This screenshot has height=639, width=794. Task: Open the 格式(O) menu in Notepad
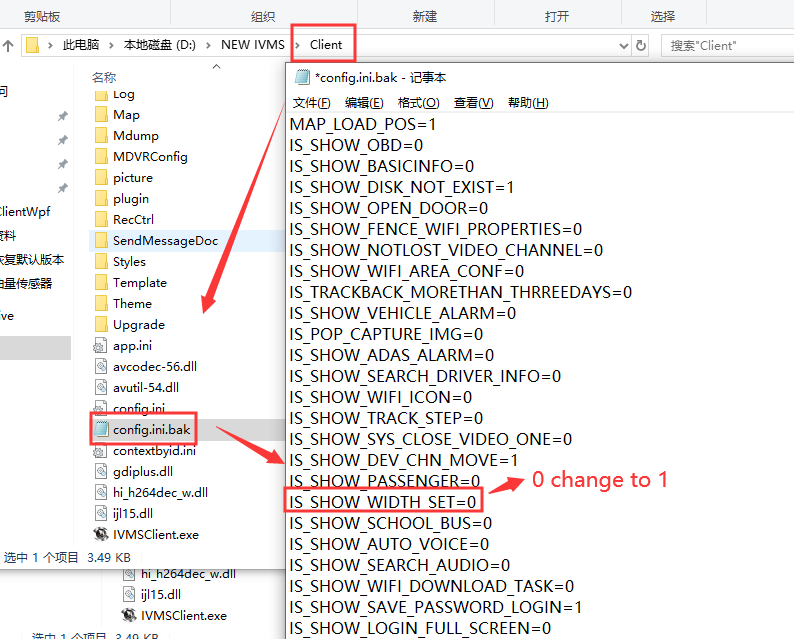418,103
